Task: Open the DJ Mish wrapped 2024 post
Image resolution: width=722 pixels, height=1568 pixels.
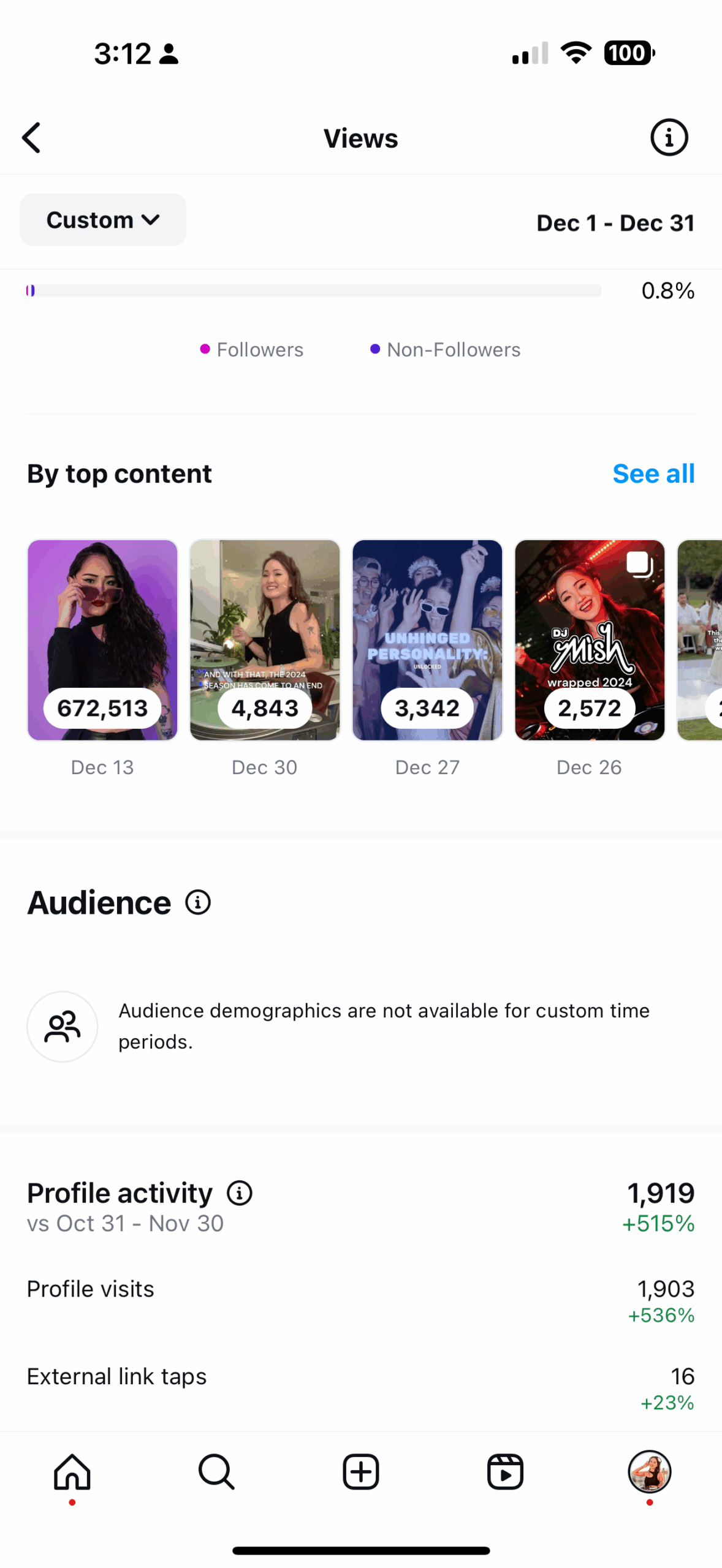Action: tap(589, 639)
